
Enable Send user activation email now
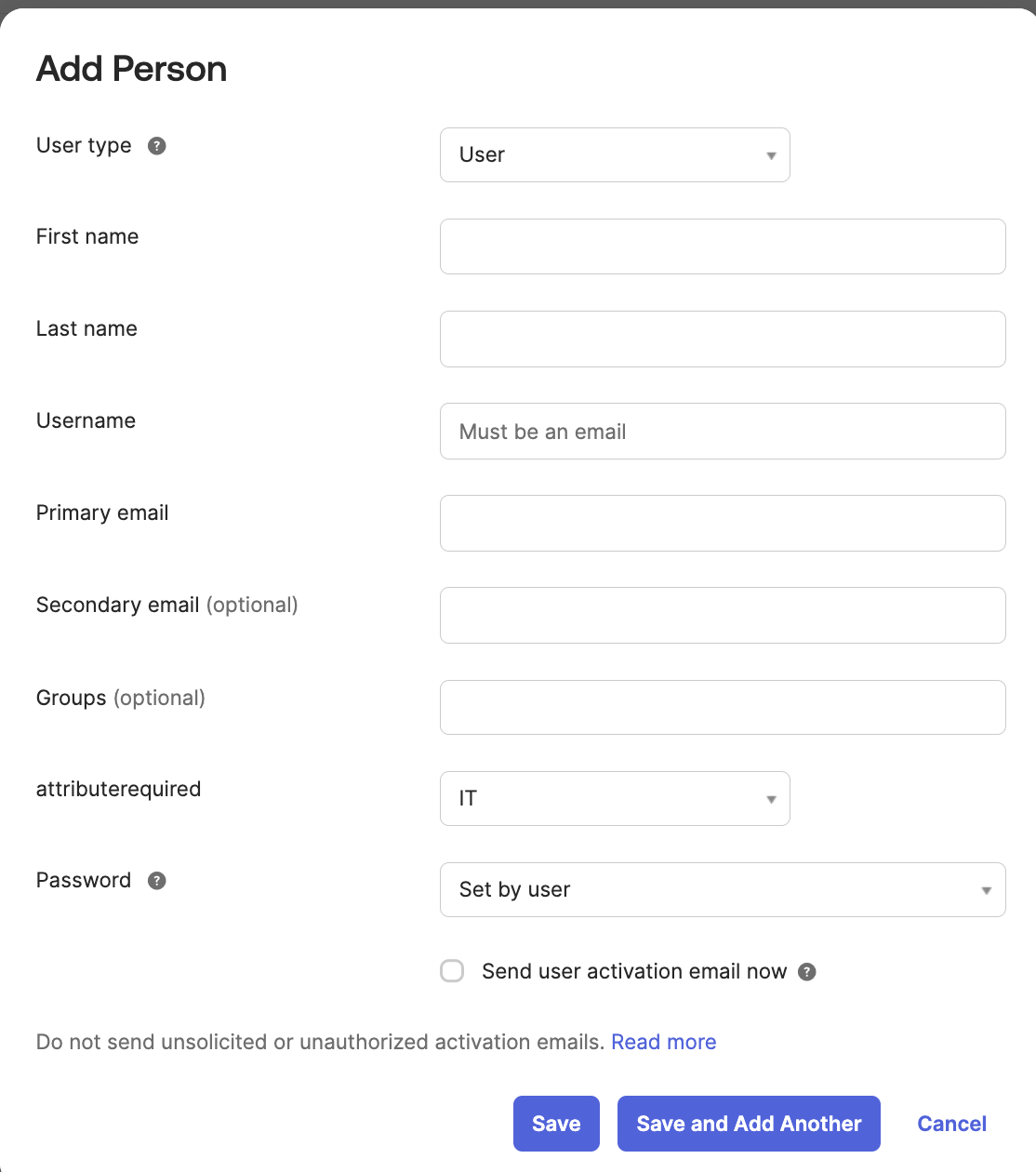tap(452, 971)
